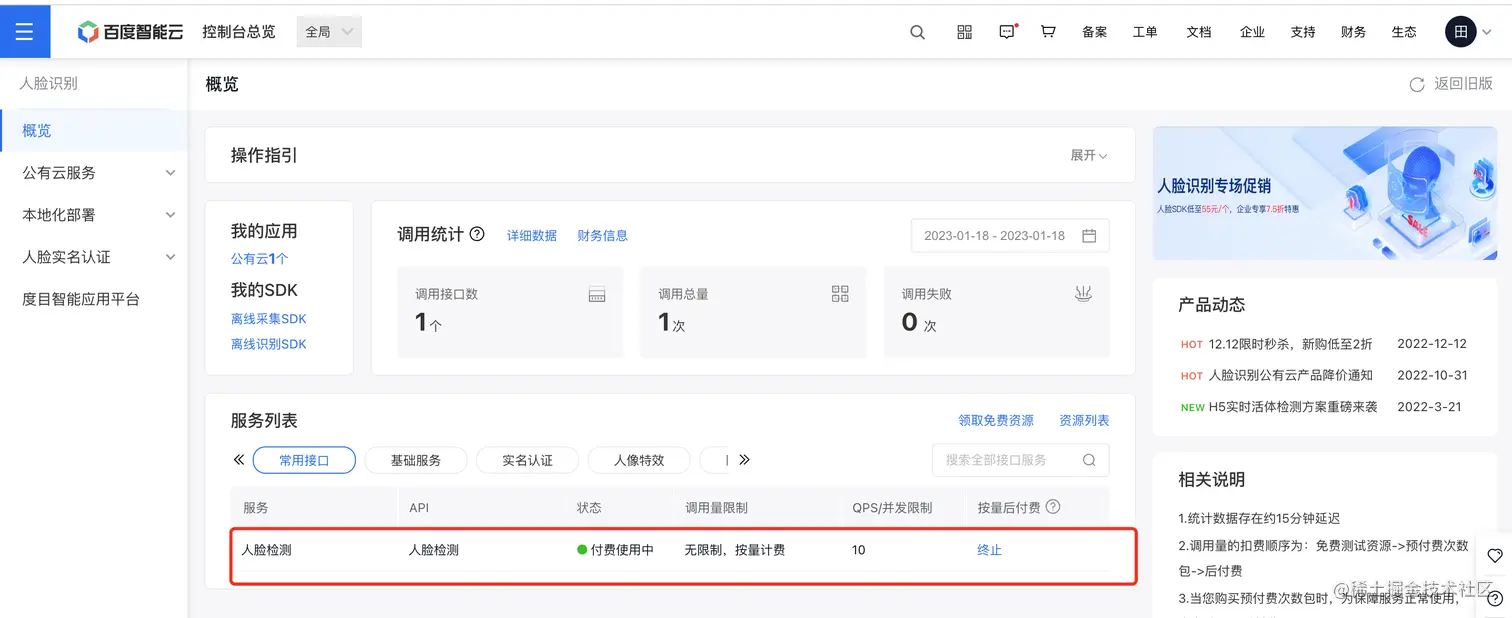
Task: Click 终止 for the 人脸检测 service
Action: (989, 550)
